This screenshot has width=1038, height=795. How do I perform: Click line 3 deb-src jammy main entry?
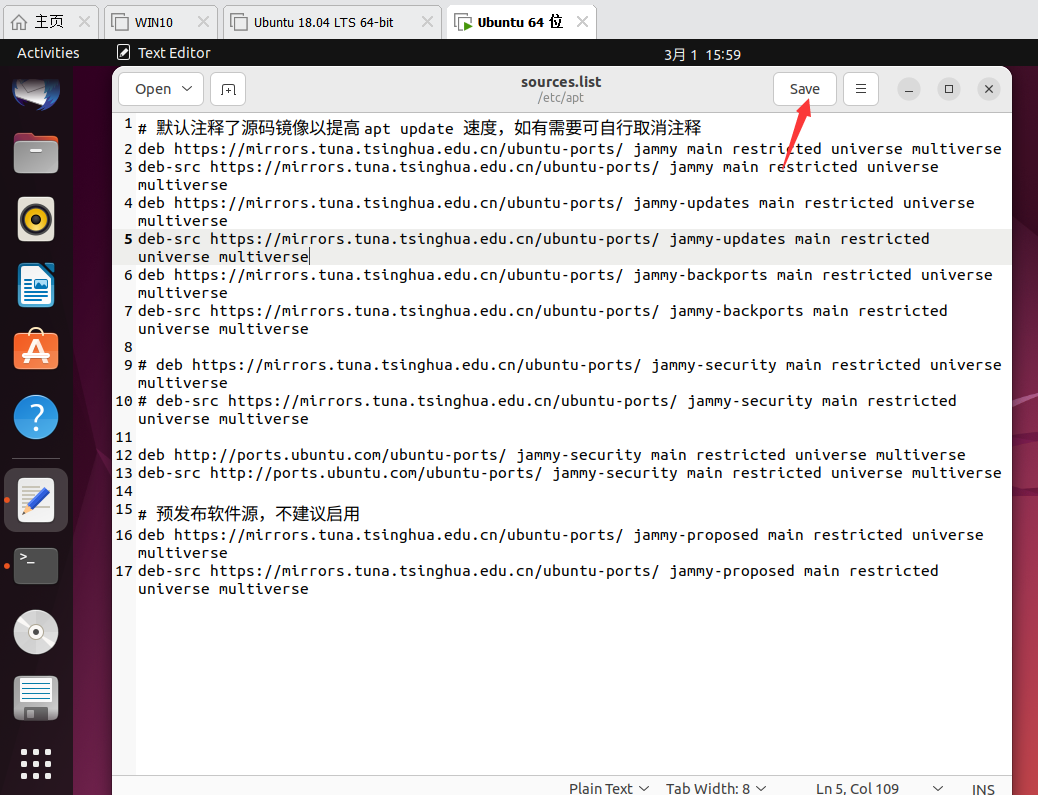click(538, 176)
